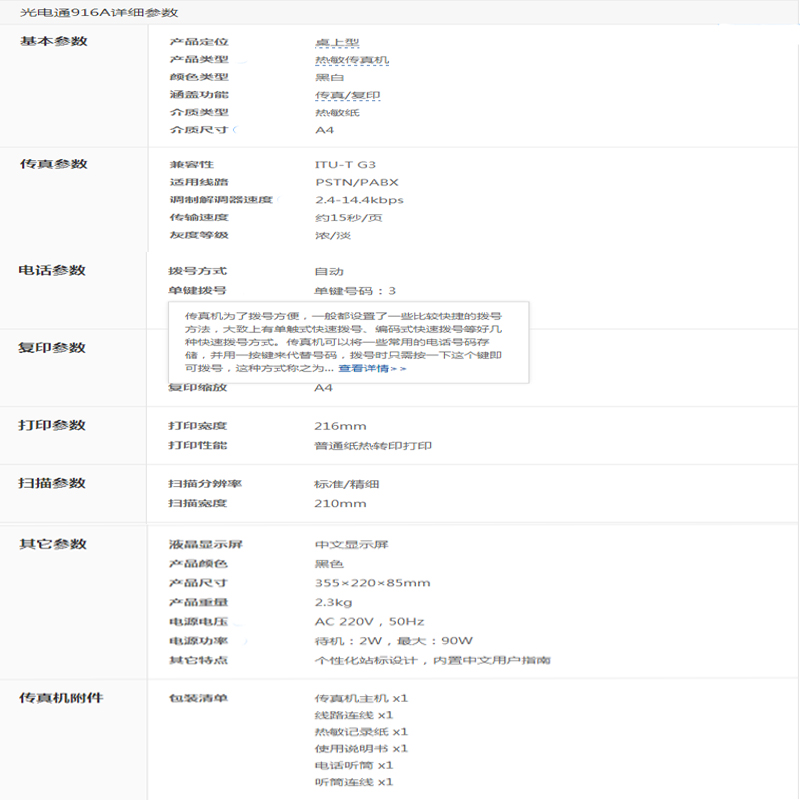Click the 灰度等级 label
This screenshot has width=800, height=800.
[x=199, y=235]
